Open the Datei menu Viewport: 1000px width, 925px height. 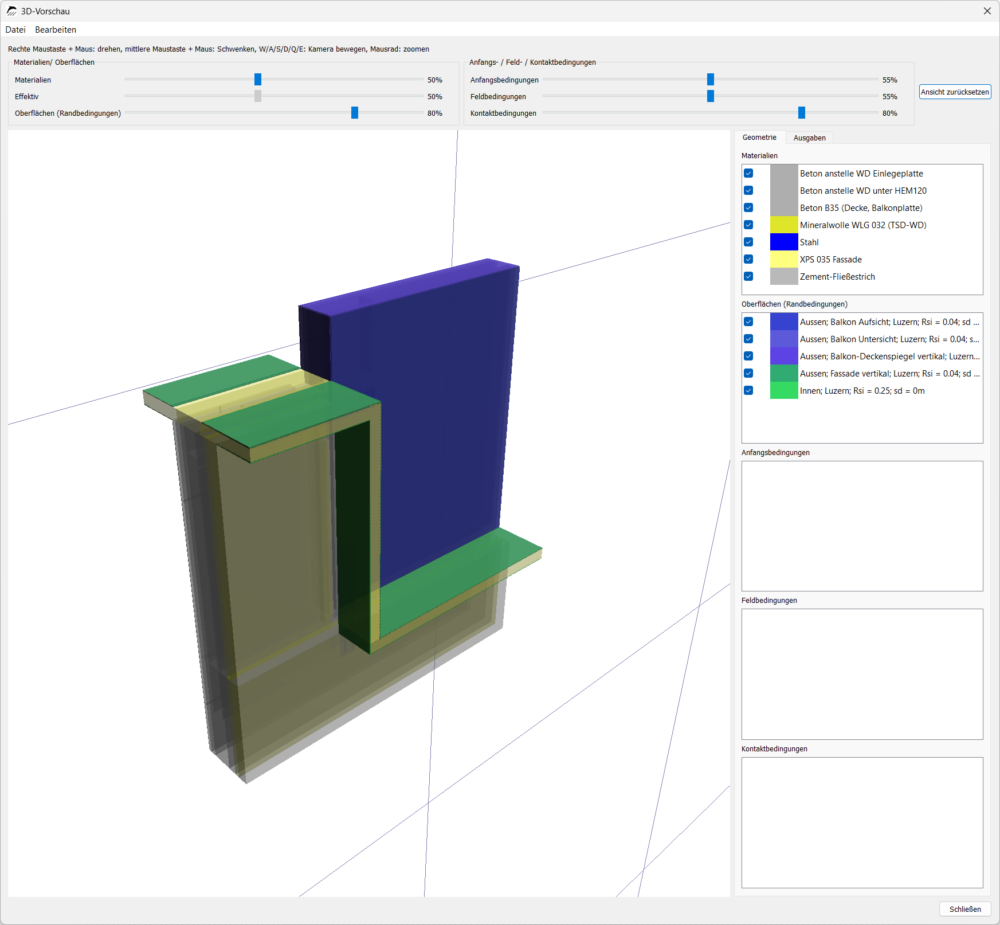[x=15, y=29]
